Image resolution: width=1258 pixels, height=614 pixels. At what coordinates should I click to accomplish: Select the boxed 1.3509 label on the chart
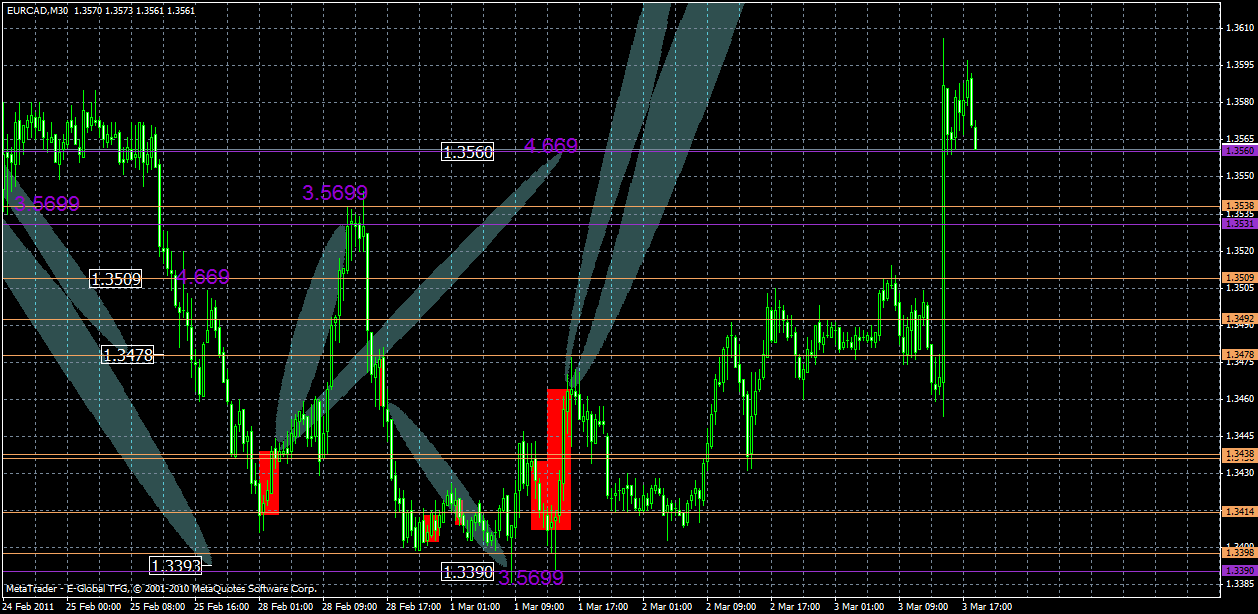tap(113, 278)
